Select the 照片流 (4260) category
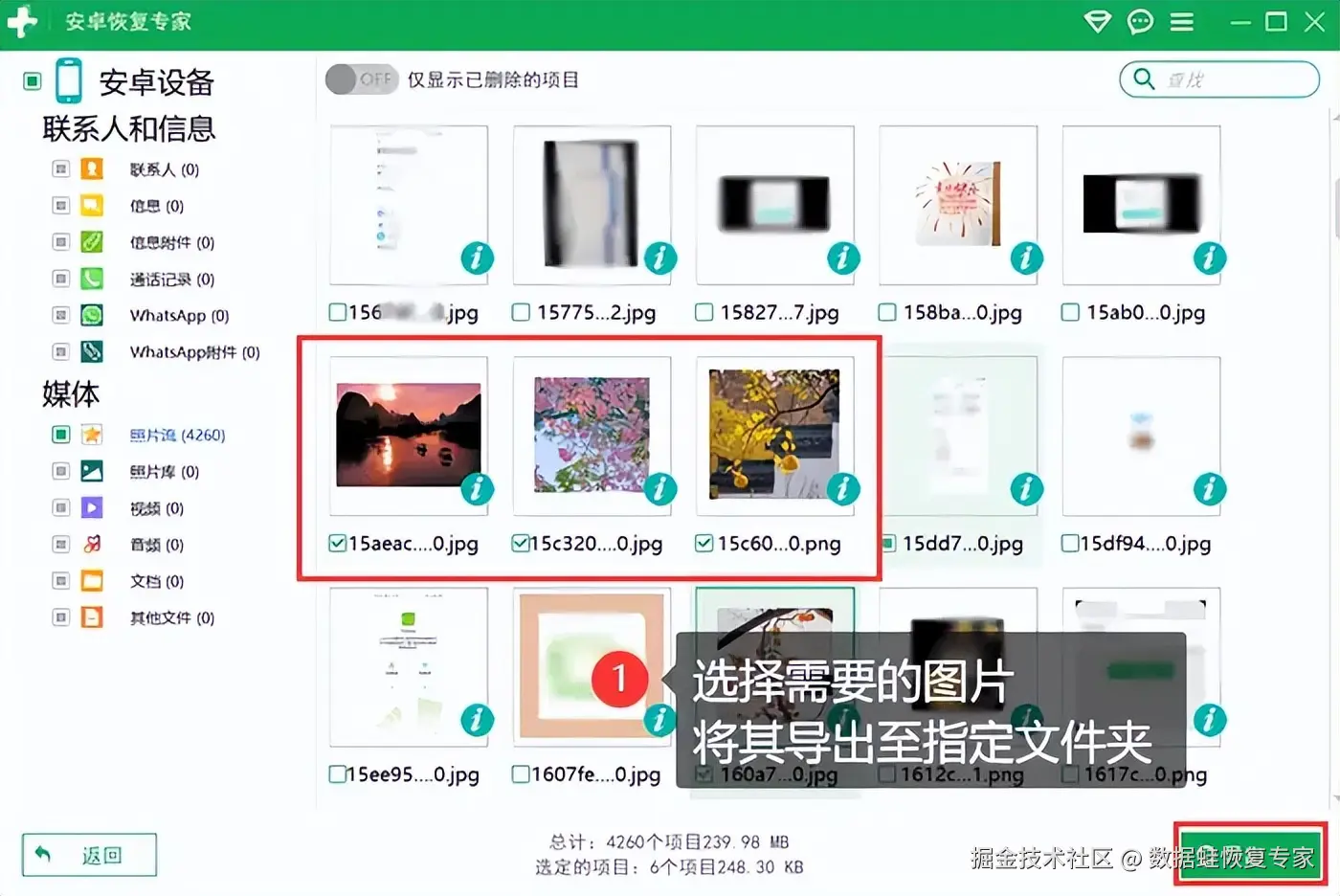Viewport: 1340px width, 896px height. 177,435
